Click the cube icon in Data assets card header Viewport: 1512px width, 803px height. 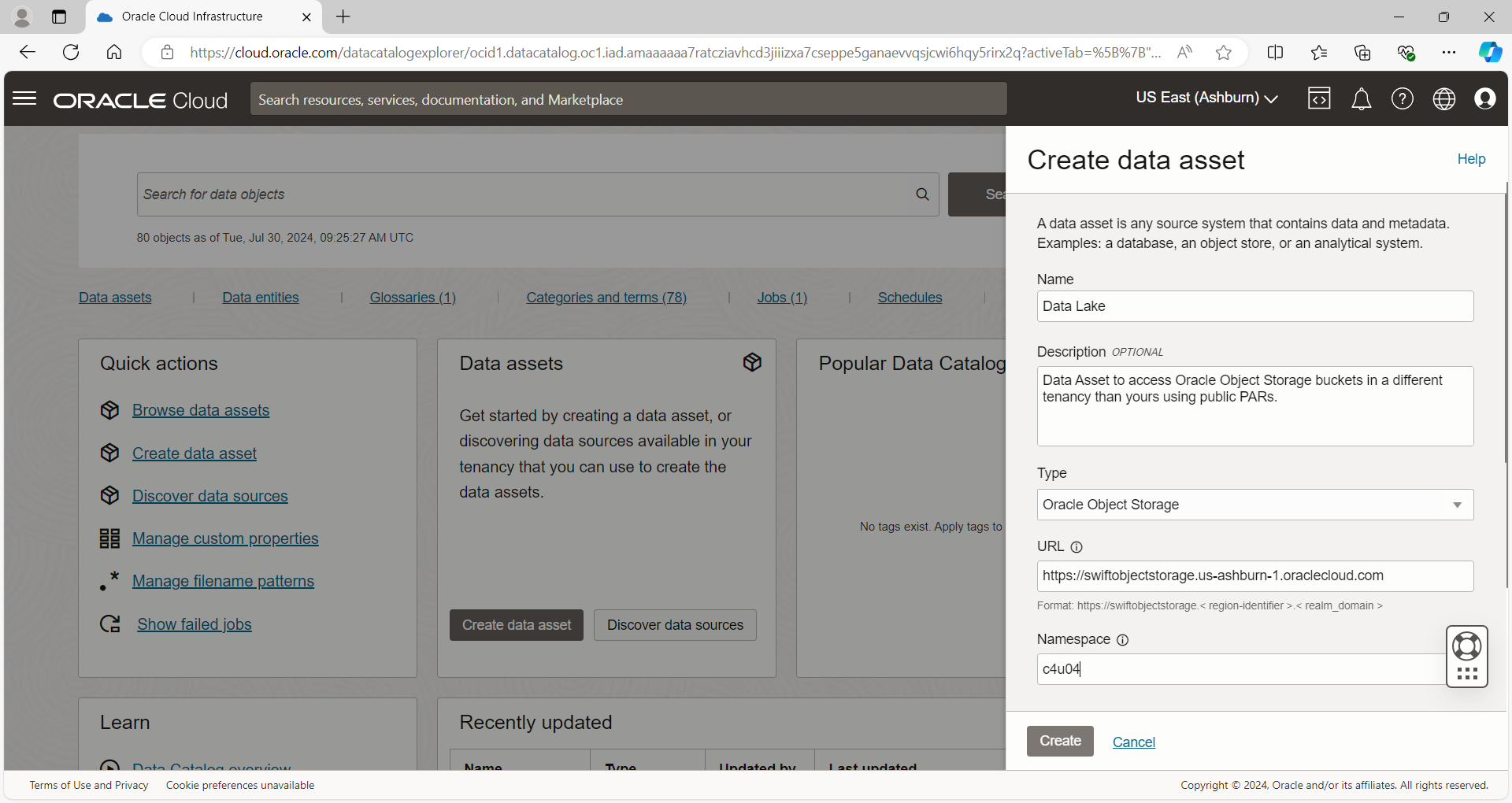click(x=752, y=362)
